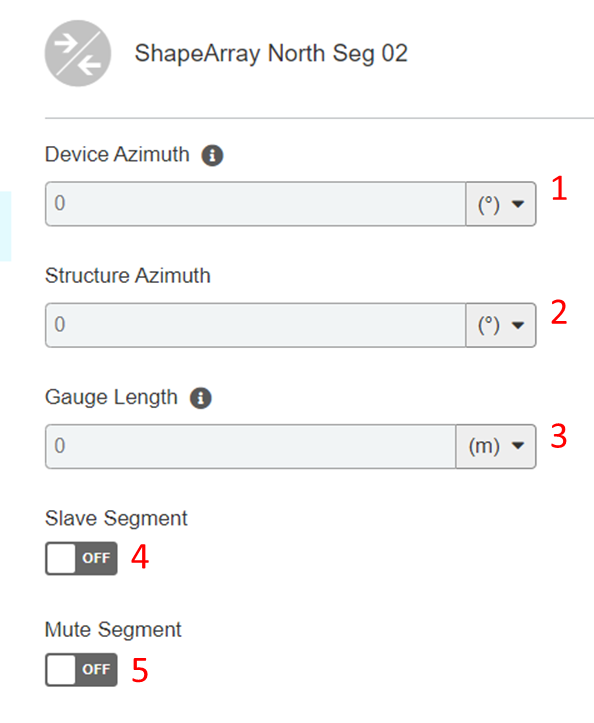This screenshot has height=723, width=594.
Task: Click the Device Azimuth label text
Action: [x=117, y=154]
